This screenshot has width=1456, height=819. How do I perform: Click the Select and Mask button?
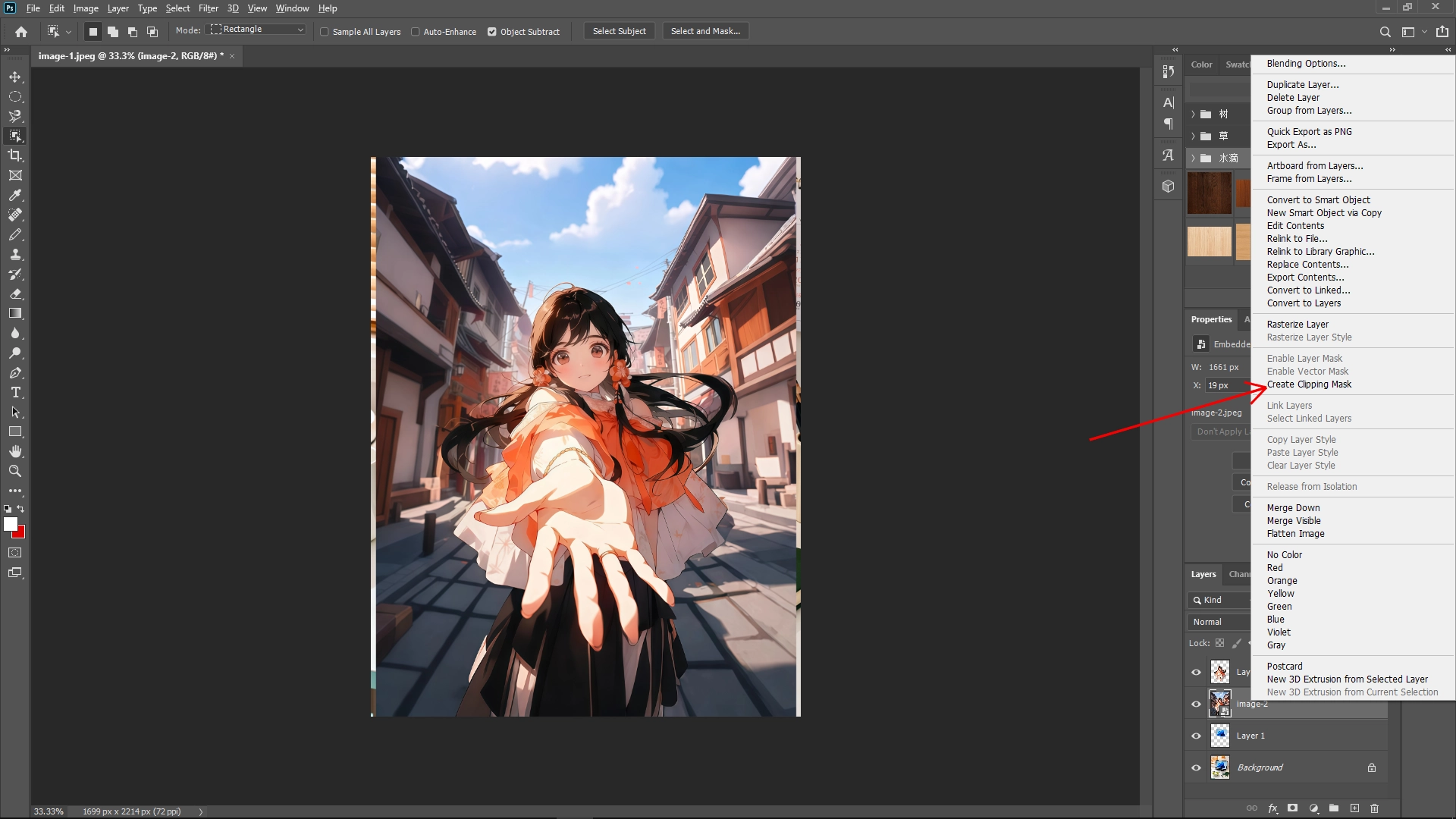[704, 31]
